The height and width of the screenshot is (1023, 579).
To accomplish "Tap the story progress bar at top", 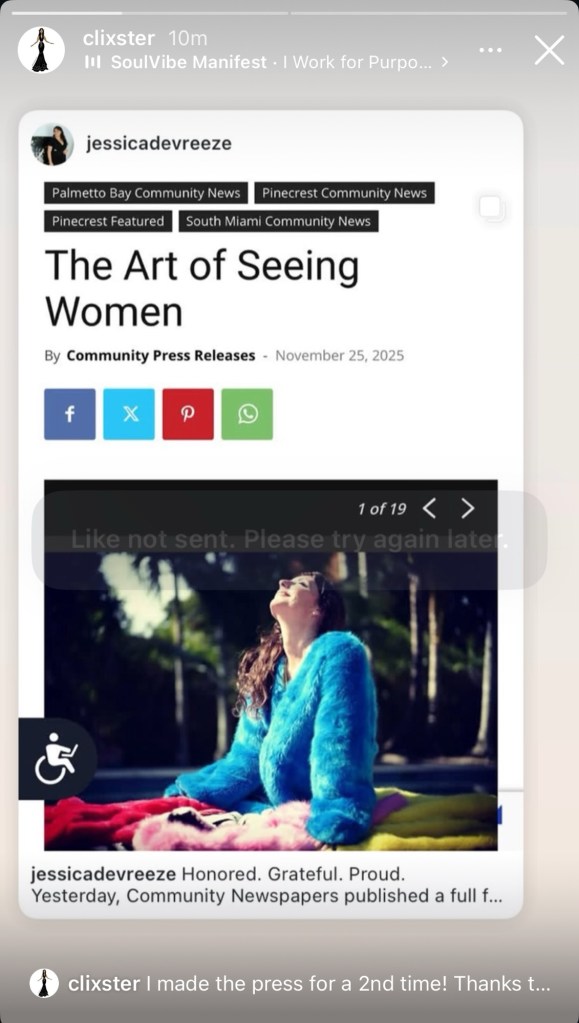I will tap(289, 12).
